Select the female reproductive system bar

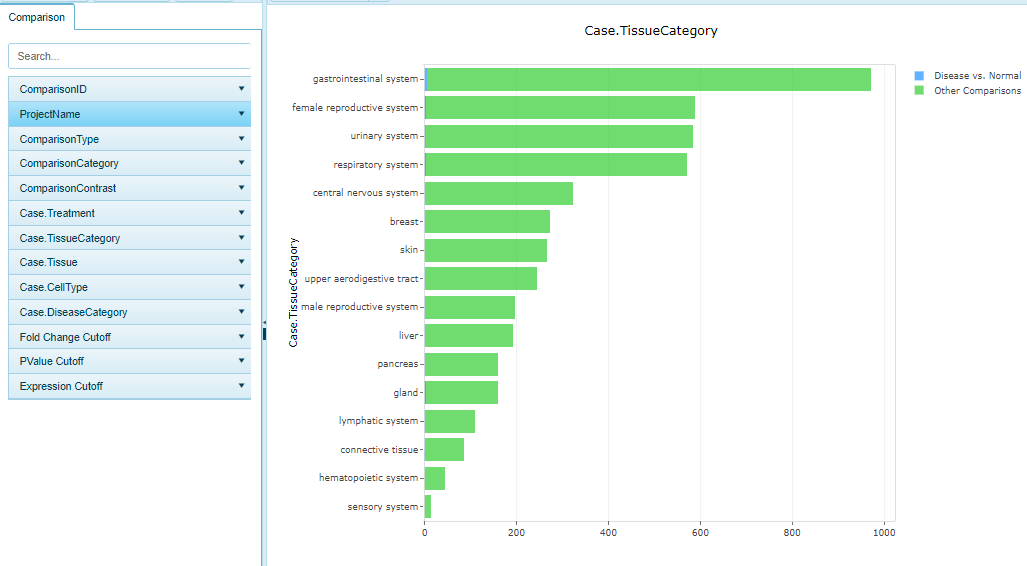pos(559,108)
